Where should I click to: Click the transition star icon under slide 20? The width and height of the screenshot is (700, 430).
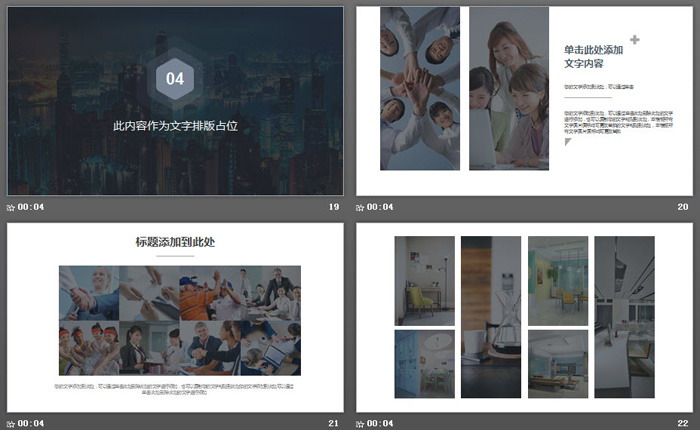(360, 207)
